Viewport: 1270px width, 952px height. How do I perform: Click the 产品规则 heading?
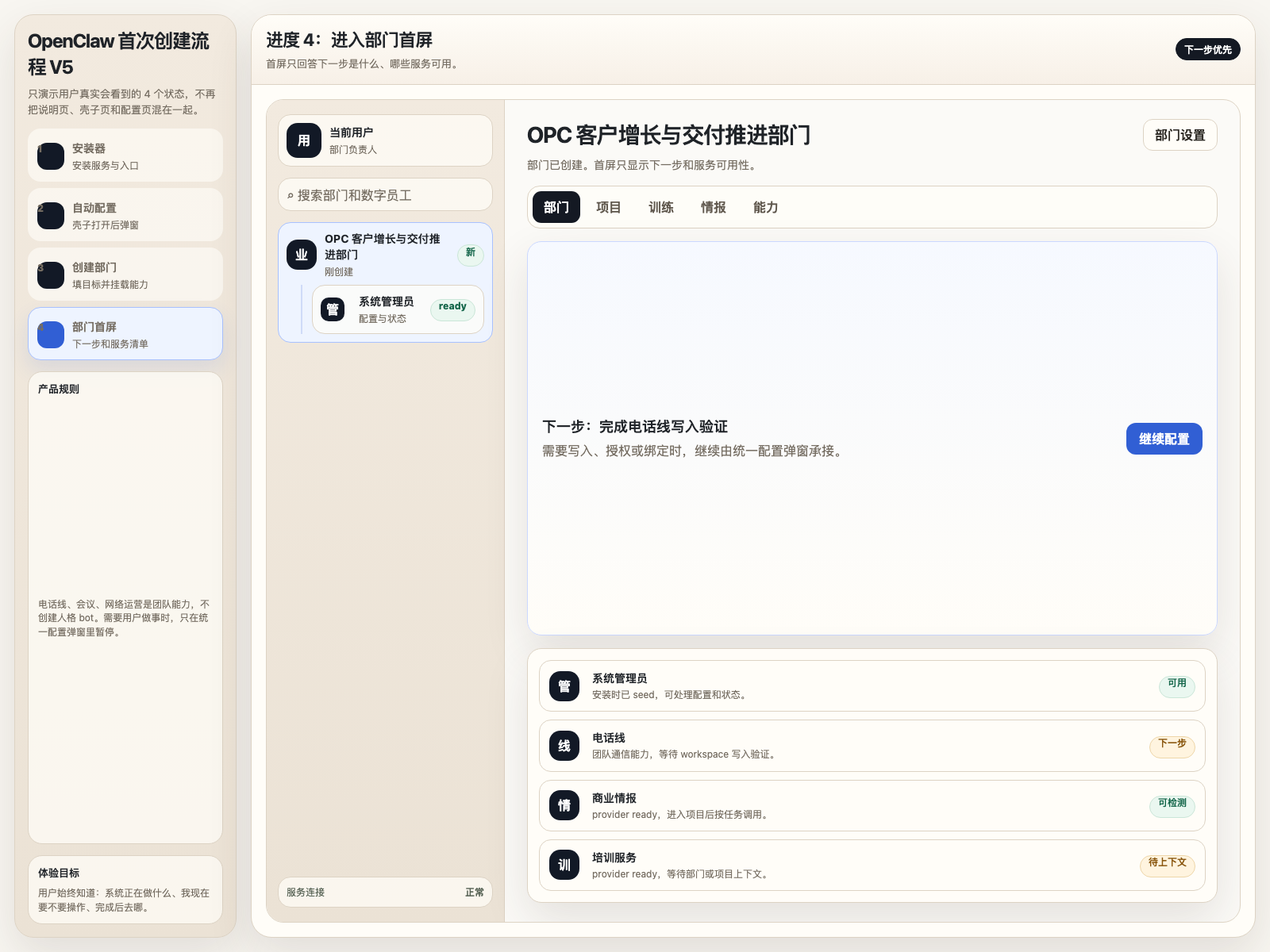pos(59,389)
